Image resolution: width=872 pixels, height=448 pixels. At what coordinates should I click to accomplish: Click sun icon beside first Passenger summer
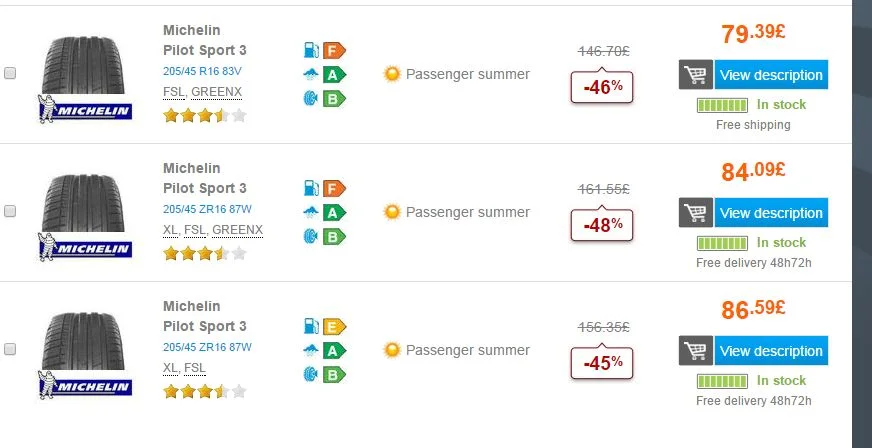click(x=392, y=74)
